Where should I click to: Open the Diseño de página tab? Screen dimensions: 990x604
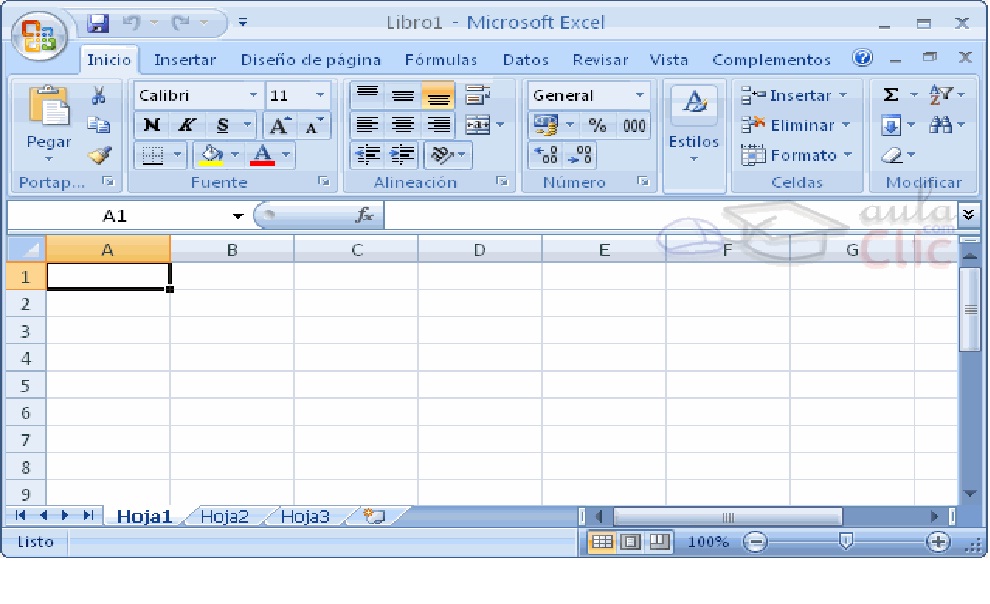tap(311, 60)
